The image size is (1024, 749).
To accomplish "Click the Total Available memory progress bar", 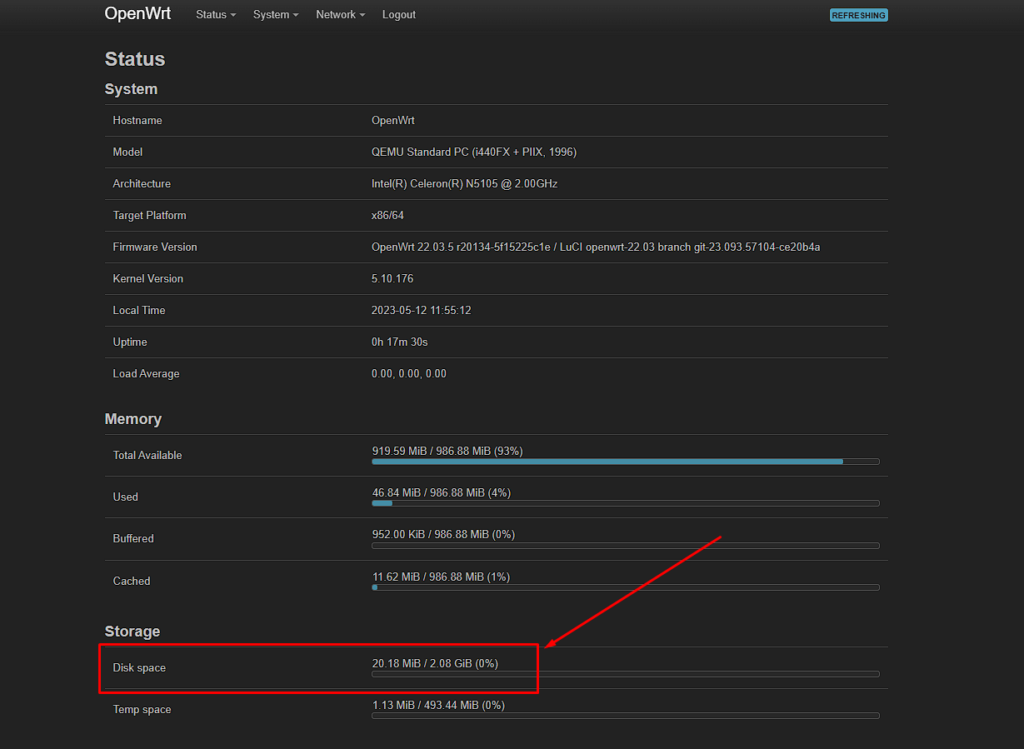I will 625,462.
